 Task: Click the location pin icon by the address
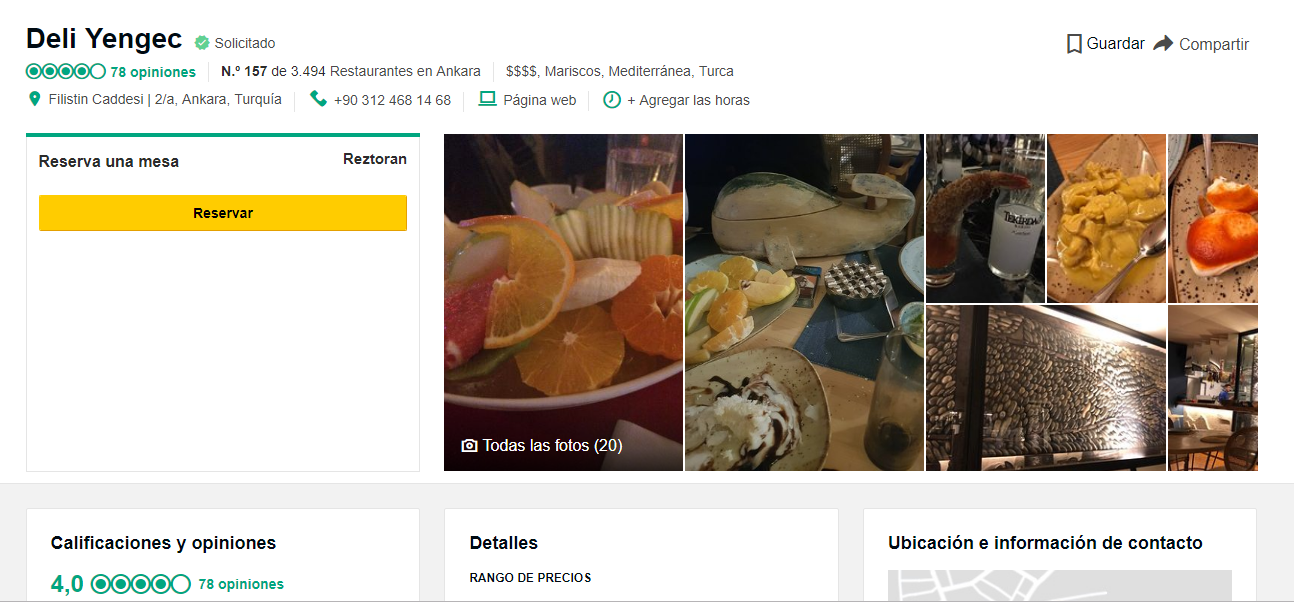click(x=35, y=99)
